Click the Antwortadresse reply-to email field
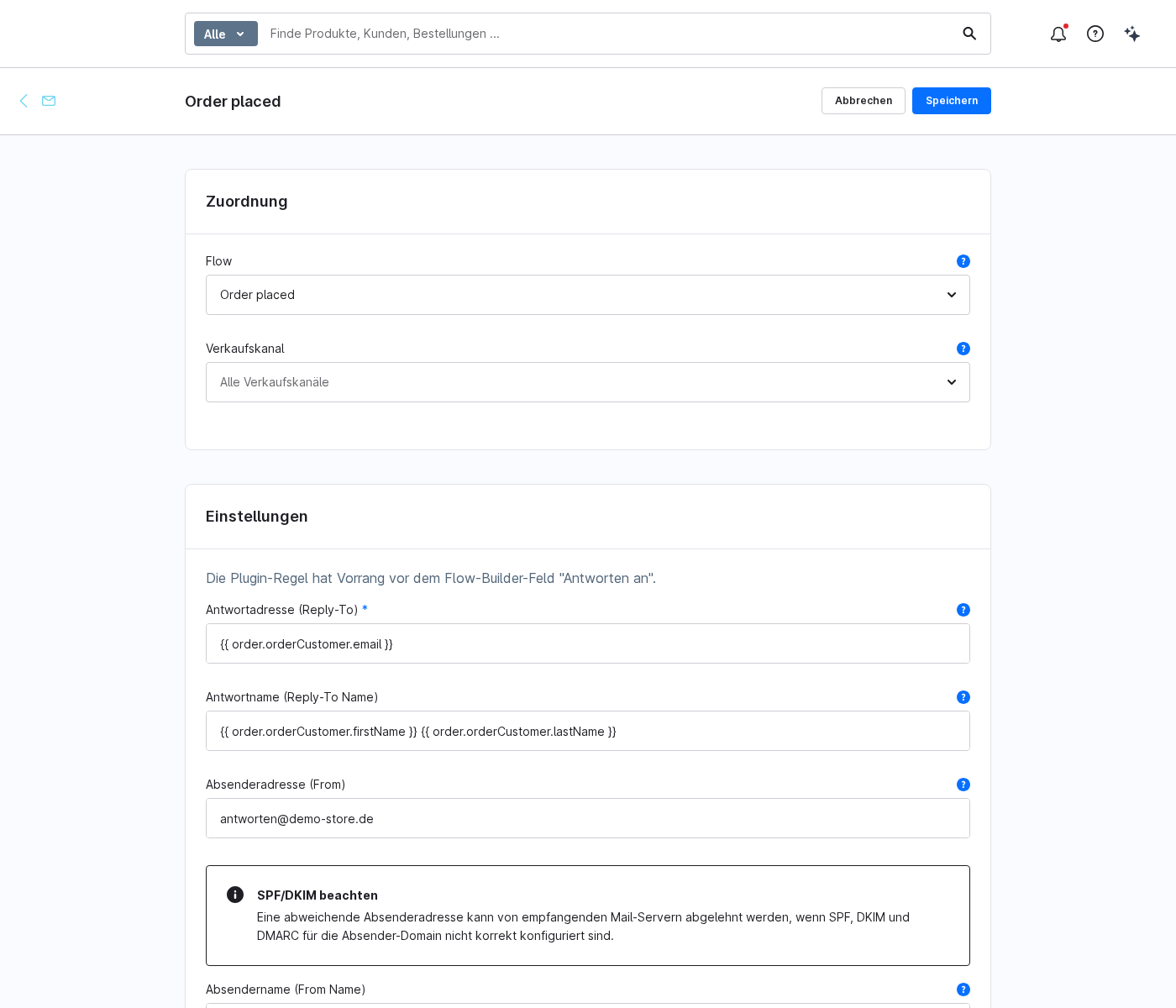 [x=588, y=643]
